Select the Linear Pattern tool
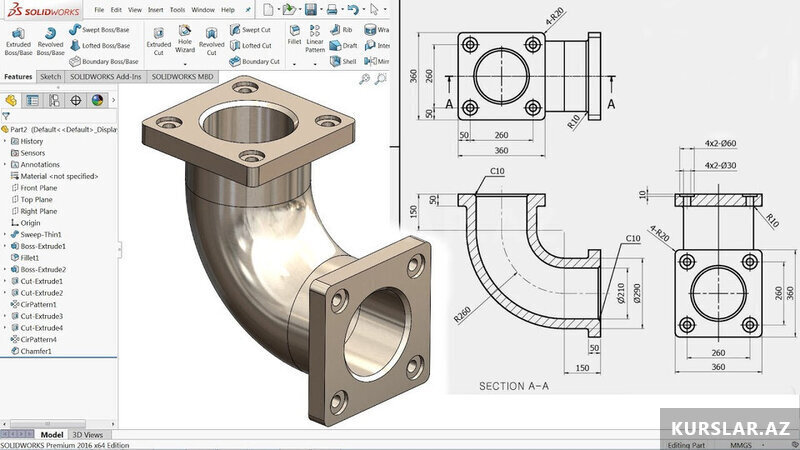 pyautogui.click(x=315, y=39)
